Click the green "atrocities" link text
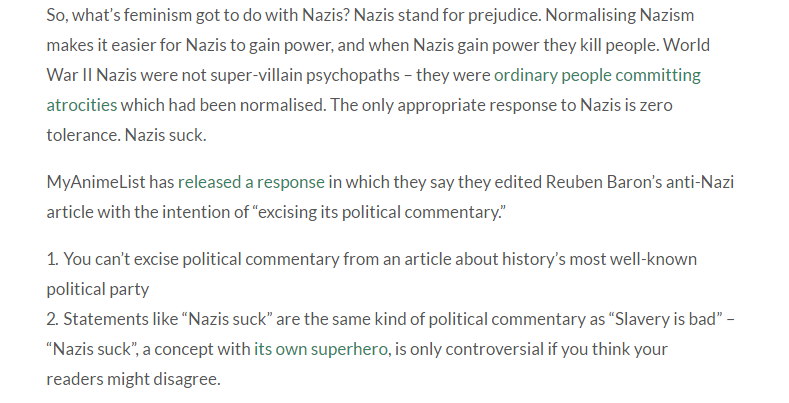 (x=82, y=105)
